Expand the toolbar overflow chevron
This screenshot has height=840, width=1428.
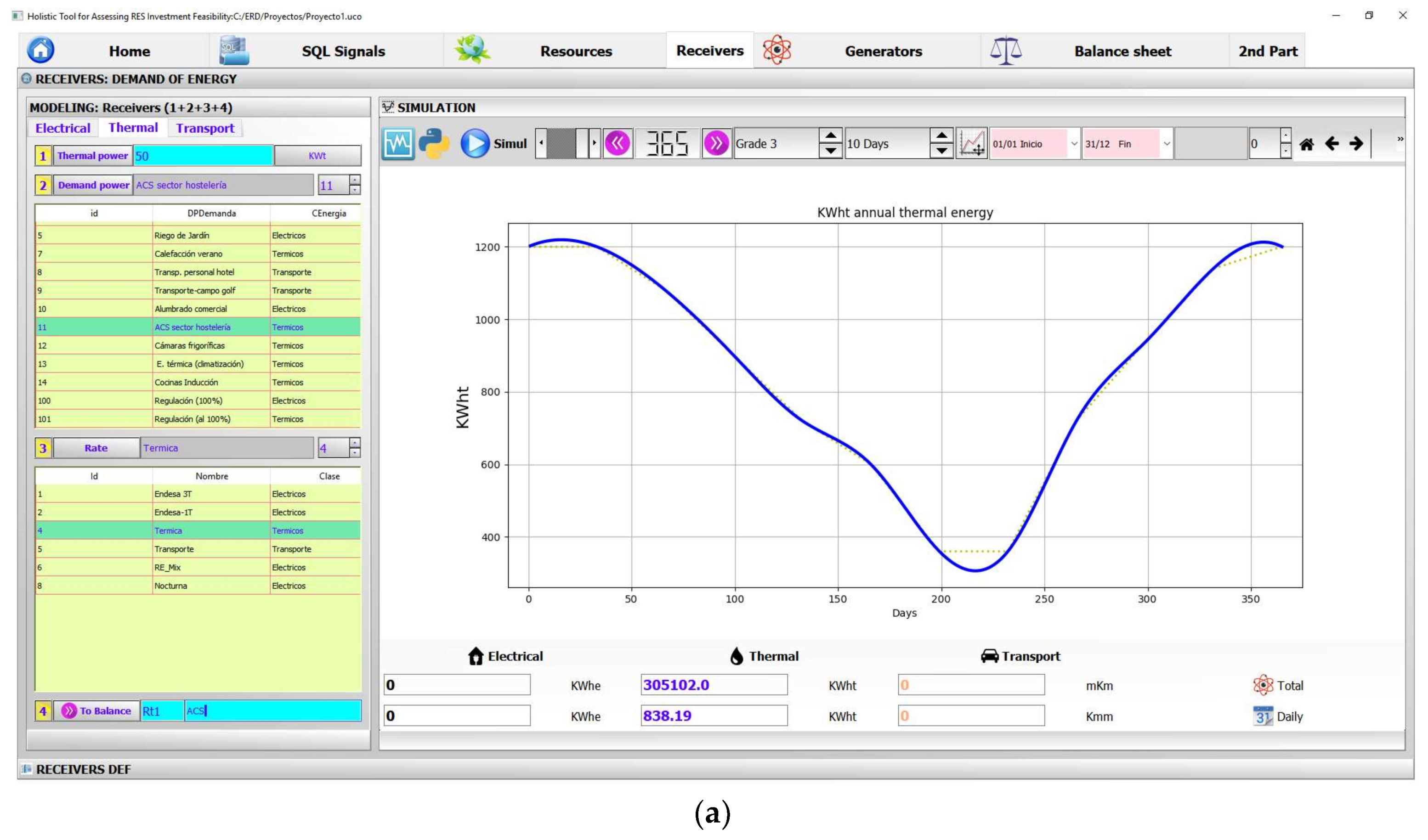click(1400, 139)
